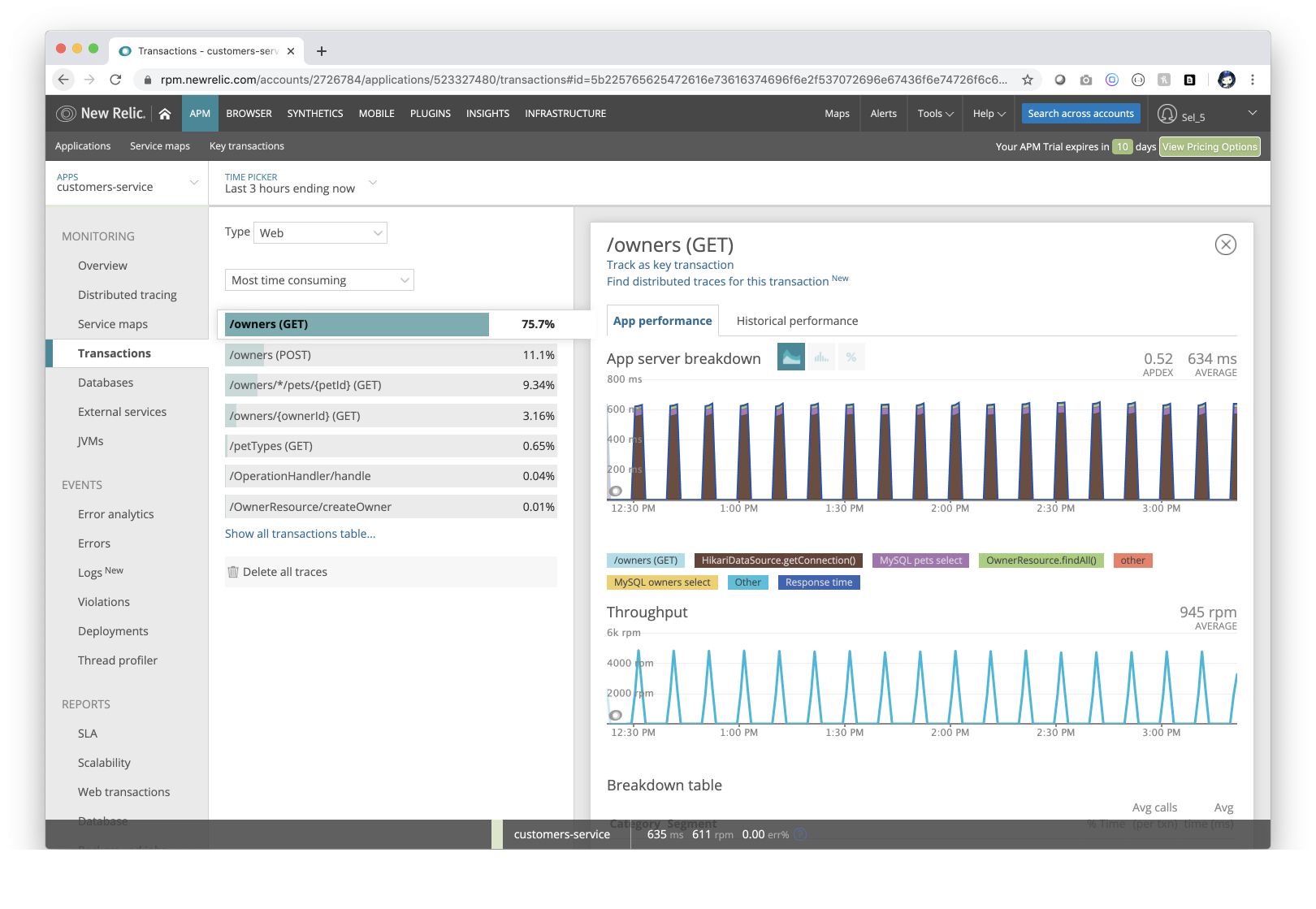
Task: Select /petTypes (GET) transaction row
Action: click(x=391, y=446)
